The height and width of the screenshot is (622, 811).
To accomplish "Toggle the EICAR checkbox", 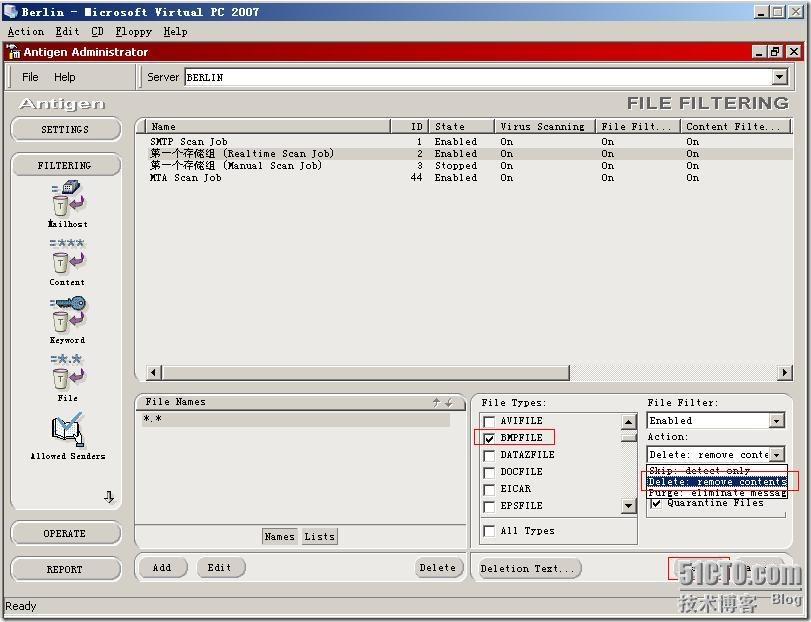I will pos(489,490).
